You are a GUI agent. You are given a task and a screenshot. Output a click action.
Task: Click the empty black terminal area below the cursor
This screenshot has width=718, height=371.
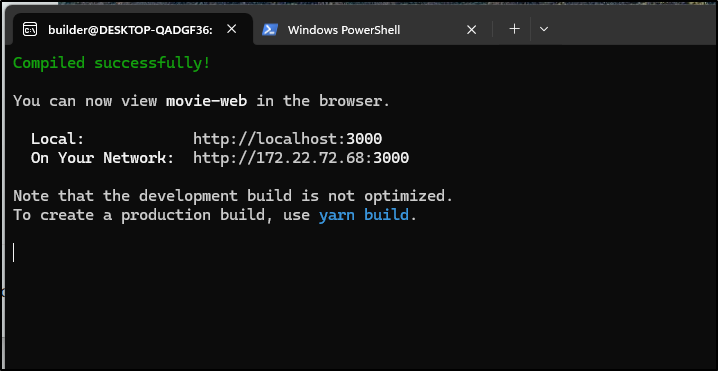(357, 316)
